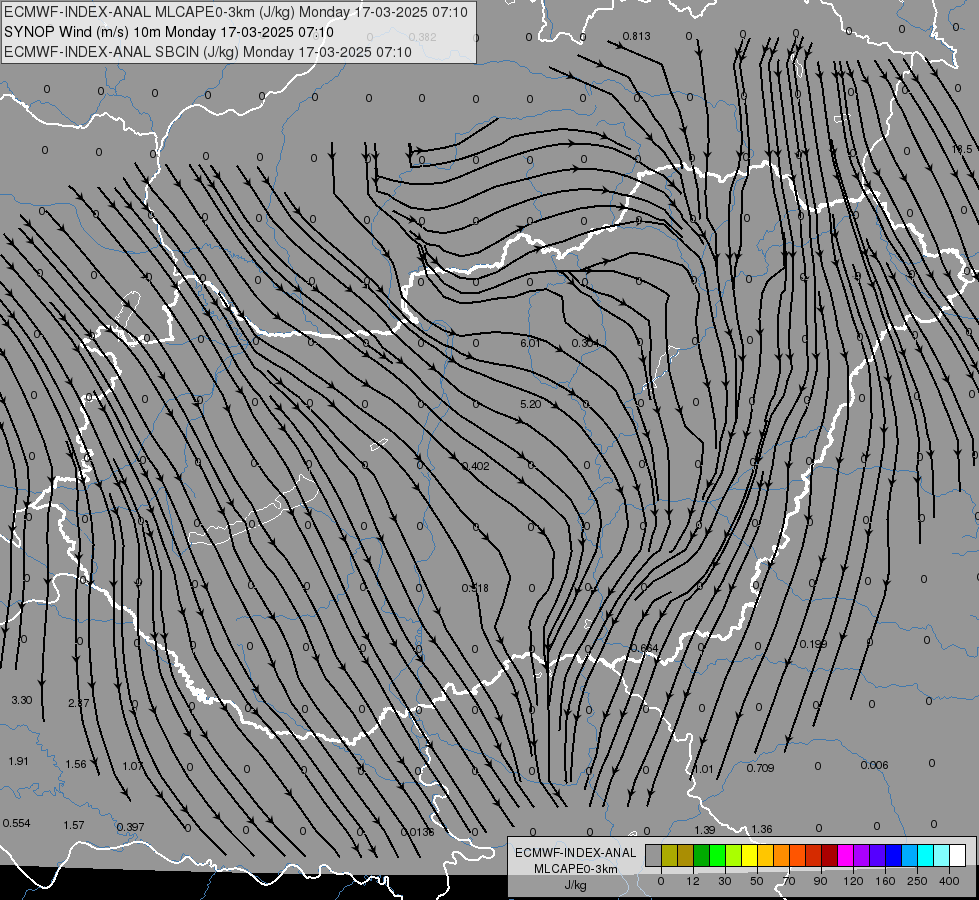Click the map value 1.39
Screen dimensions: 979x900
(704, 830)
